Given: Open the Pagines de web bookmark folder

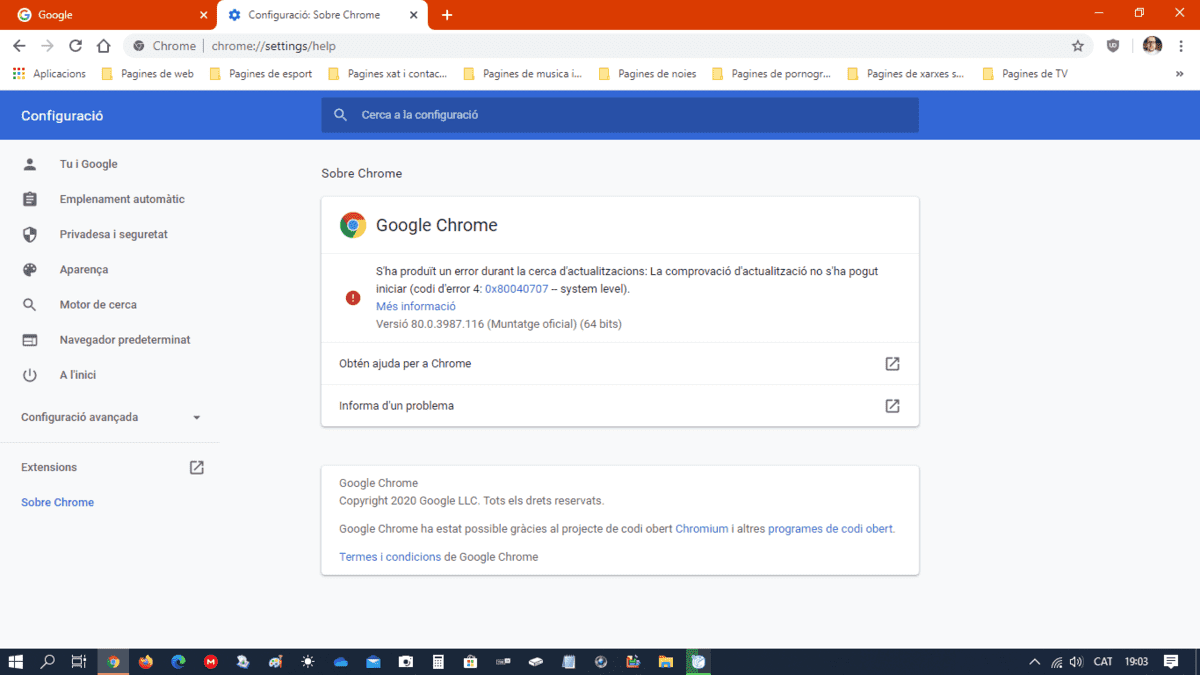Looking at the screenshot, I should pyautogui.click(x=147, y=73).
